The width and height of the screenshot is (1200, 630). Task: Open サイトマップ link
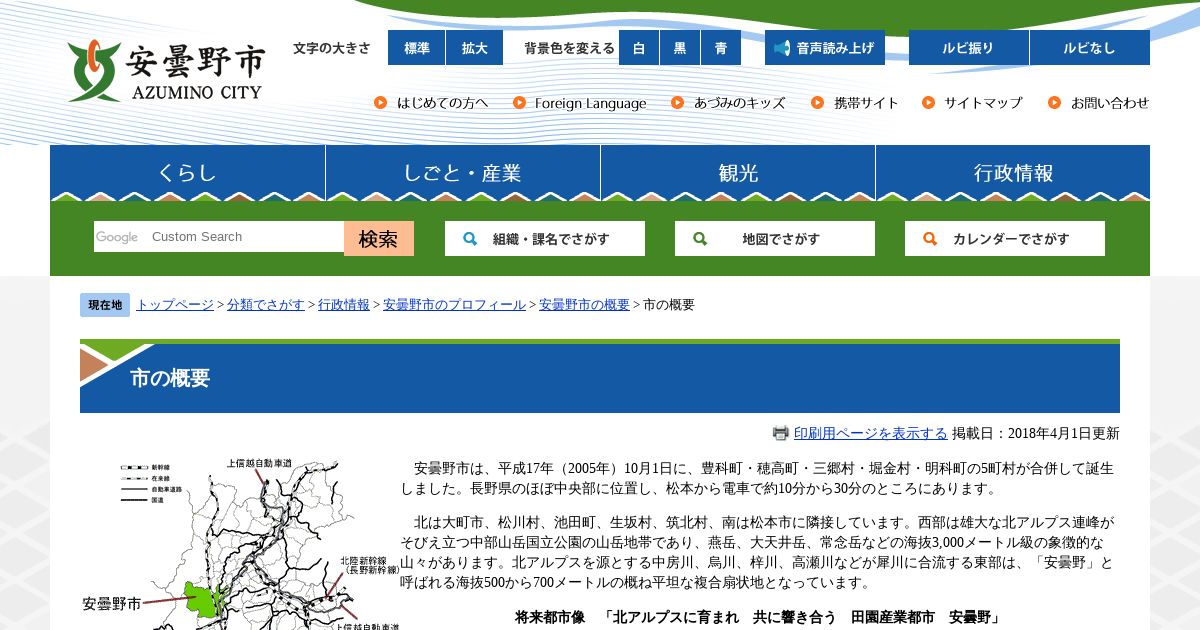click(983, 103)
